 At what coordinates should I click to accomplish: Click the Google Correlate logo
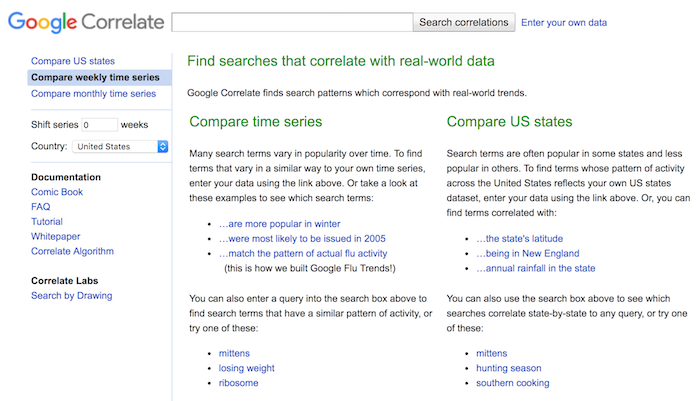[86, 22]
